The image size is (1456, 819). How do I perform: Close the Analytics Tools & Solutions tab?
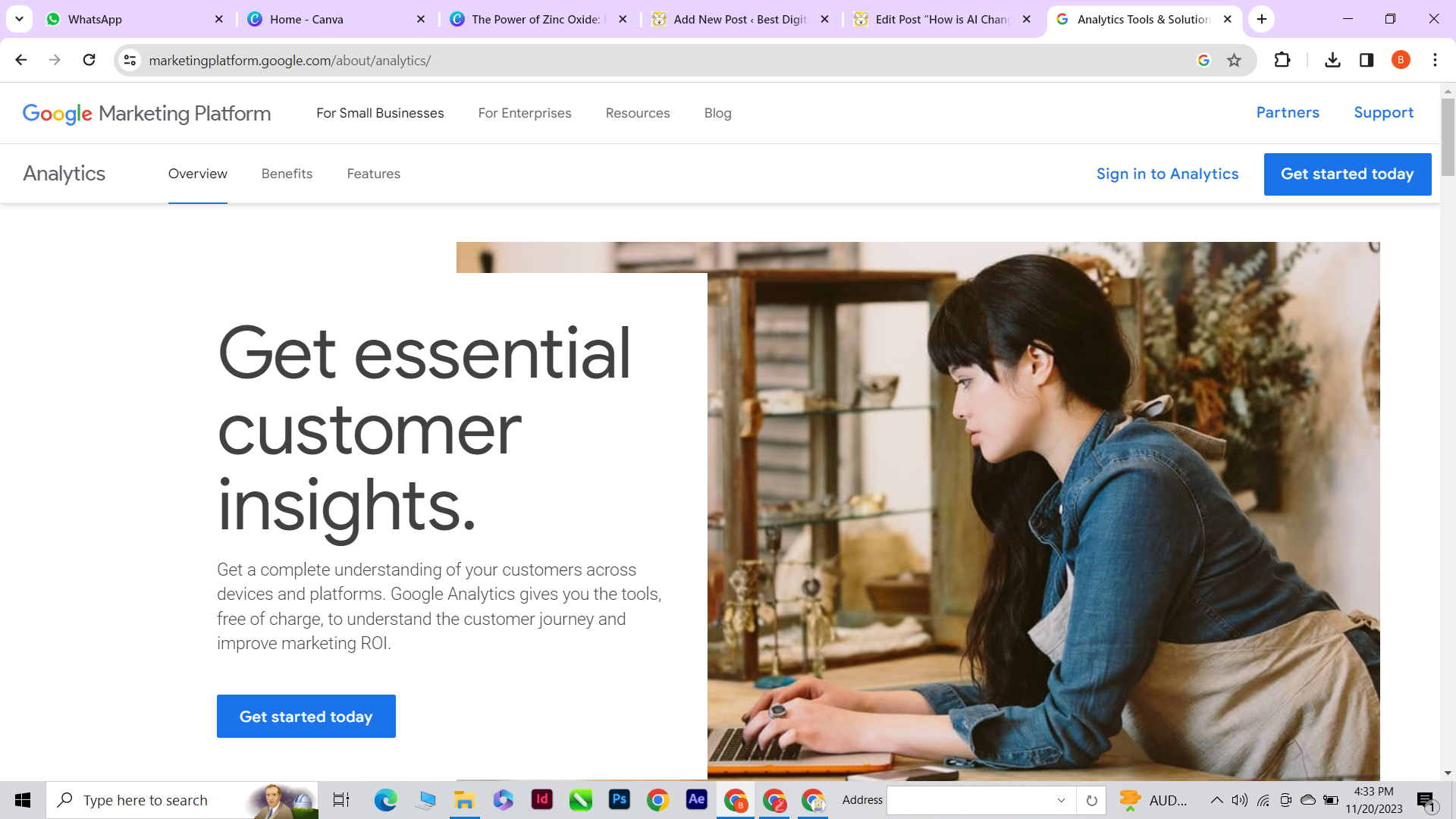pos(1228,19)
